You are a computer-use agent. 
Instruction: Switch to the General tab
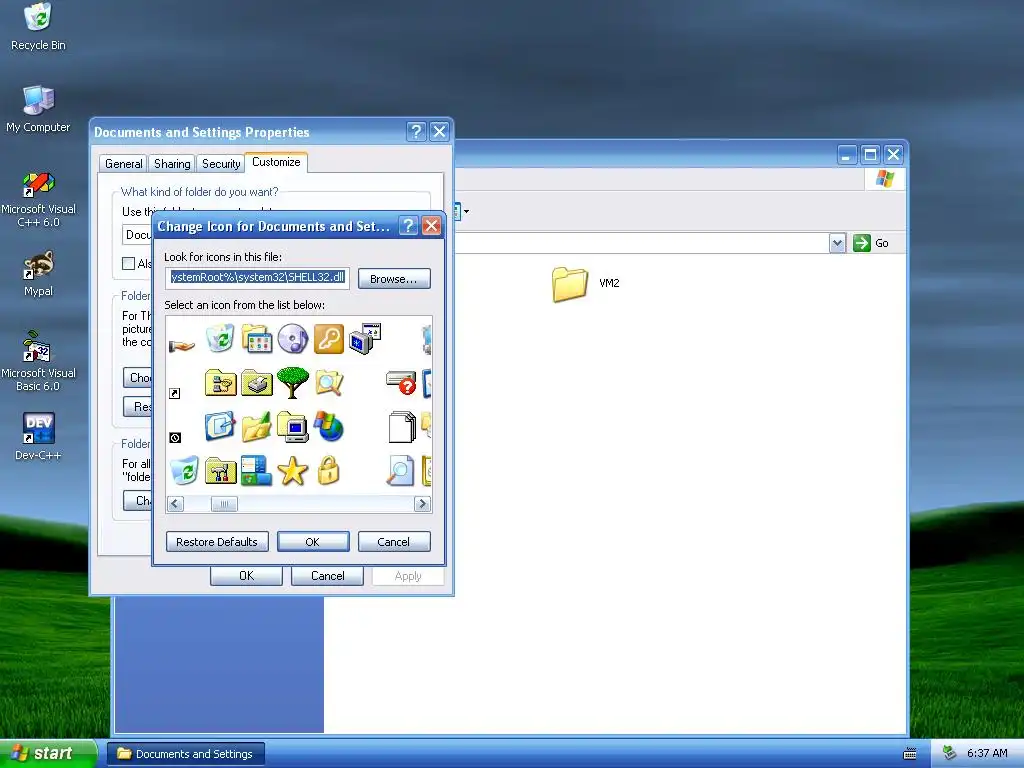pyautogui.click(x=123, y=164)
